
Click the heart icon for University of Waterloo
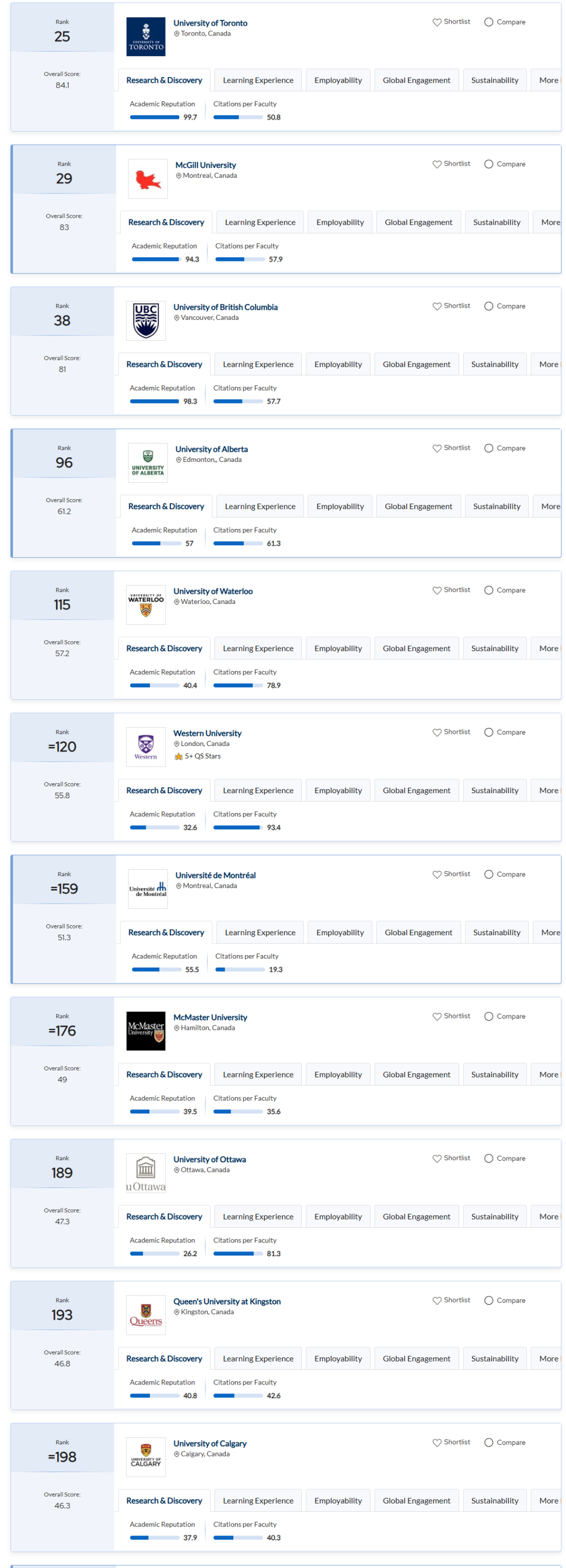point(437,590)
